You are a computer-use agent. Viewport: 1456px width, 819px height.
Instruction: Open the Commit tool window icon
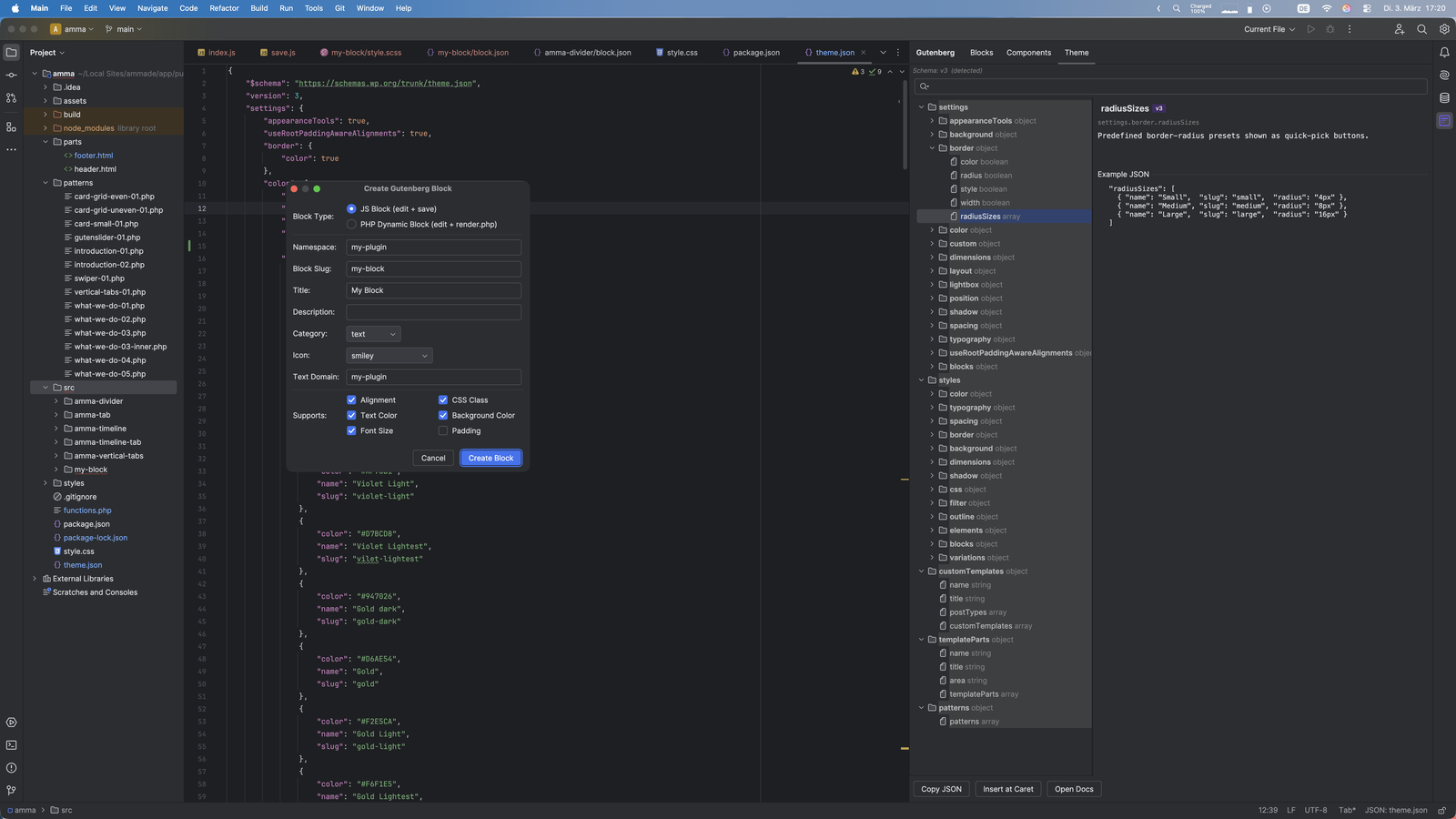tap(11, 75)
